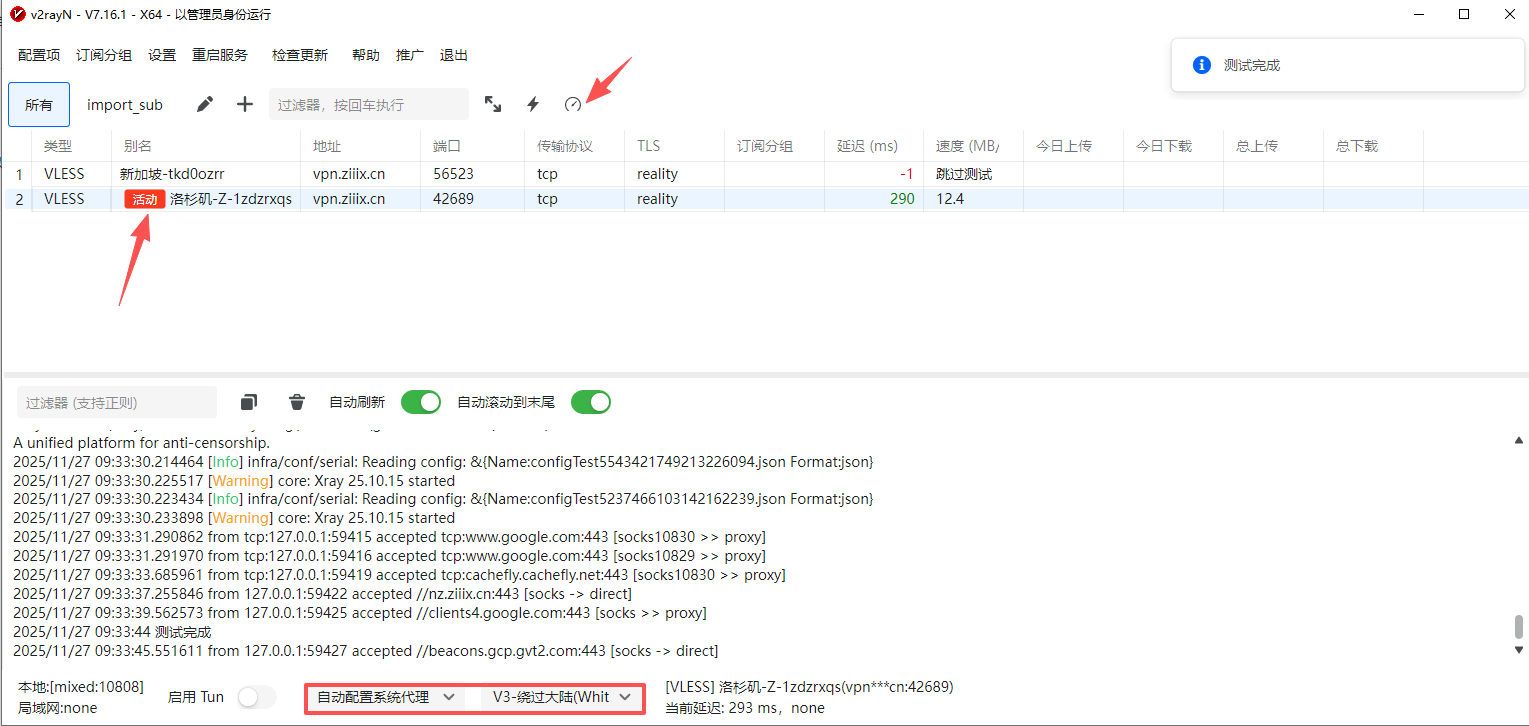Open the 订阅分组 menu

(104, 55)
